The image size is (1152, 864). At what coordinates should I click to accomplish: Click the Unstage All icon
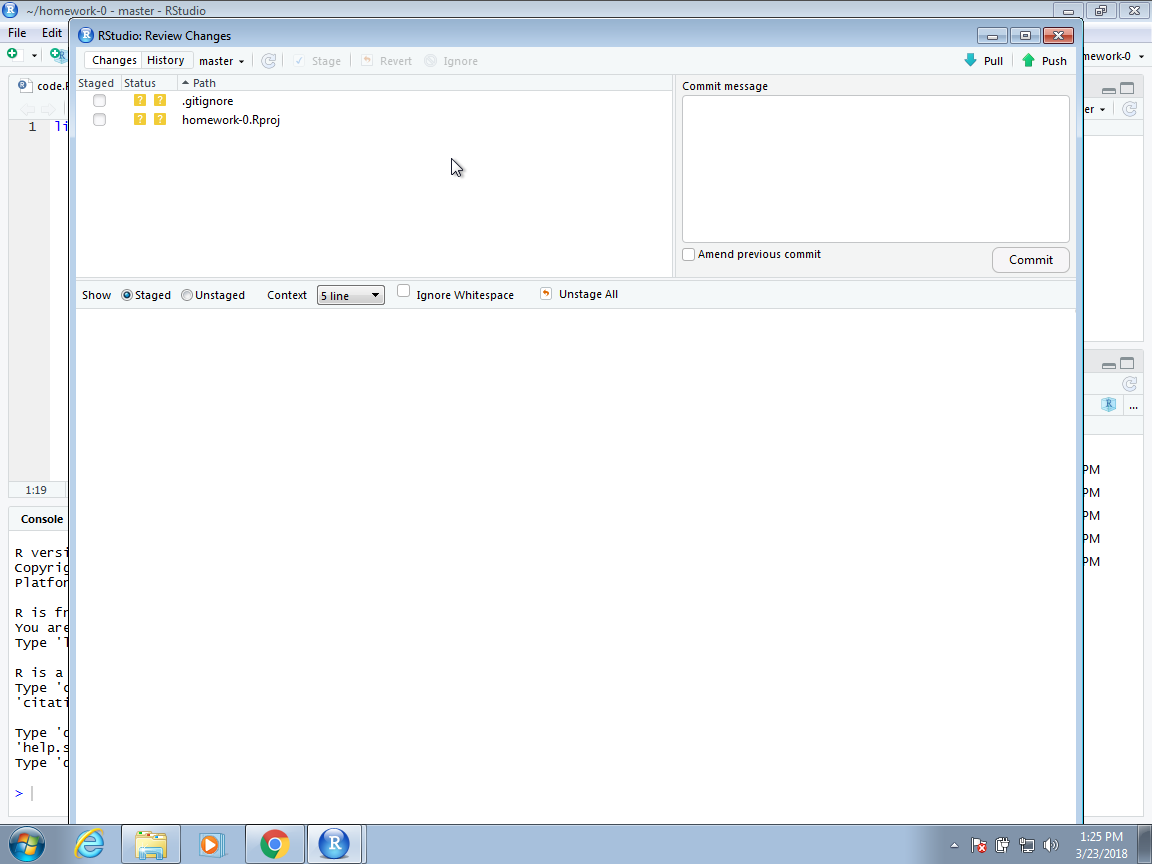click(546, 293)
